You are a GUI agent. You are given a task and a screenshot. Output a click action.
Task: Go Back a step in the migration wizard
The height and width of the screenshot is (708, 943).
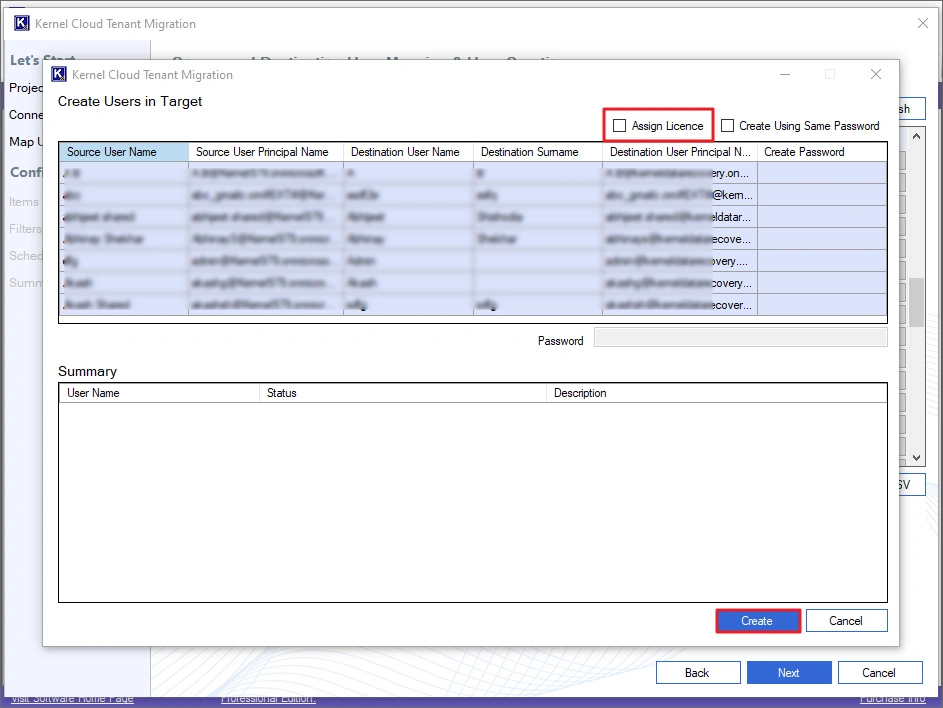pos(697,672)
